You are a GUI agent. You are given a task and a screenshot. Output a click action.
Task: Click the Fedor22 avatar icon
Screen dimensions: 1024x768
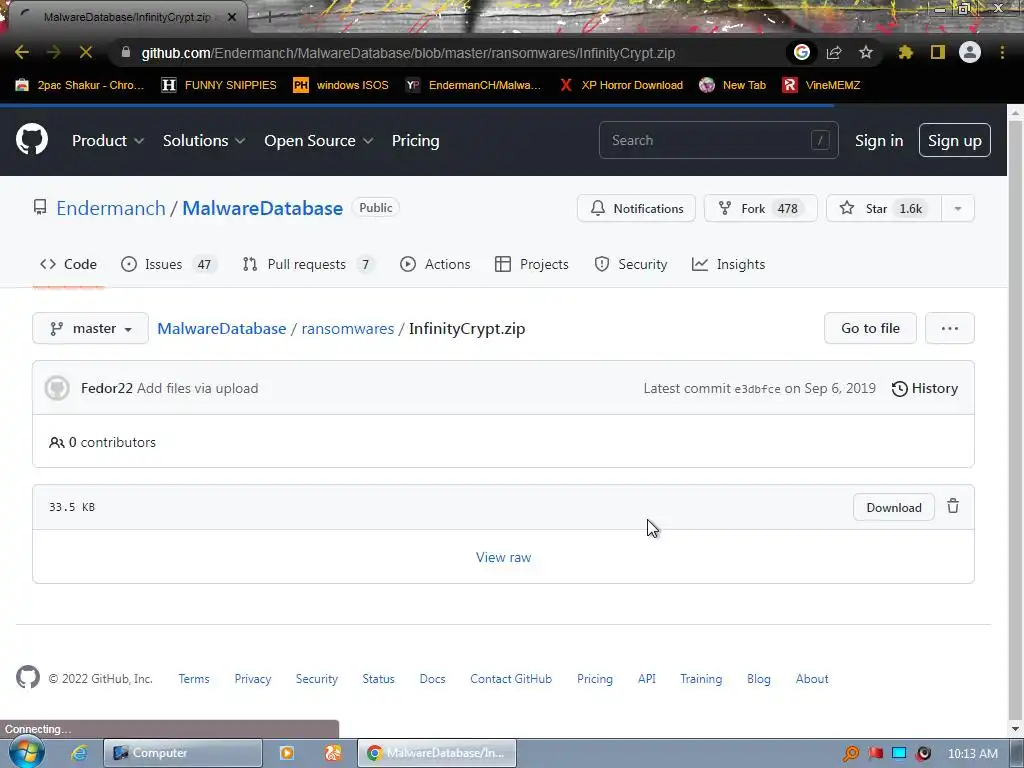(57, 388)
